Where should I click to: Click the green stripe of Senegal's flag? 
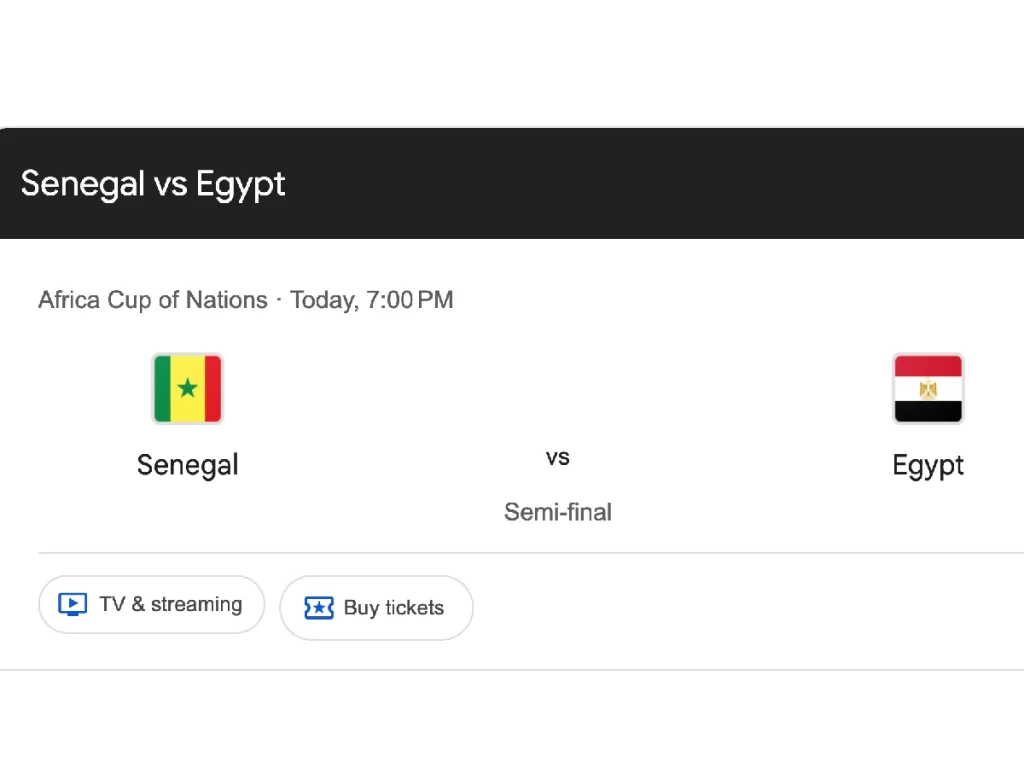point(163,388)
